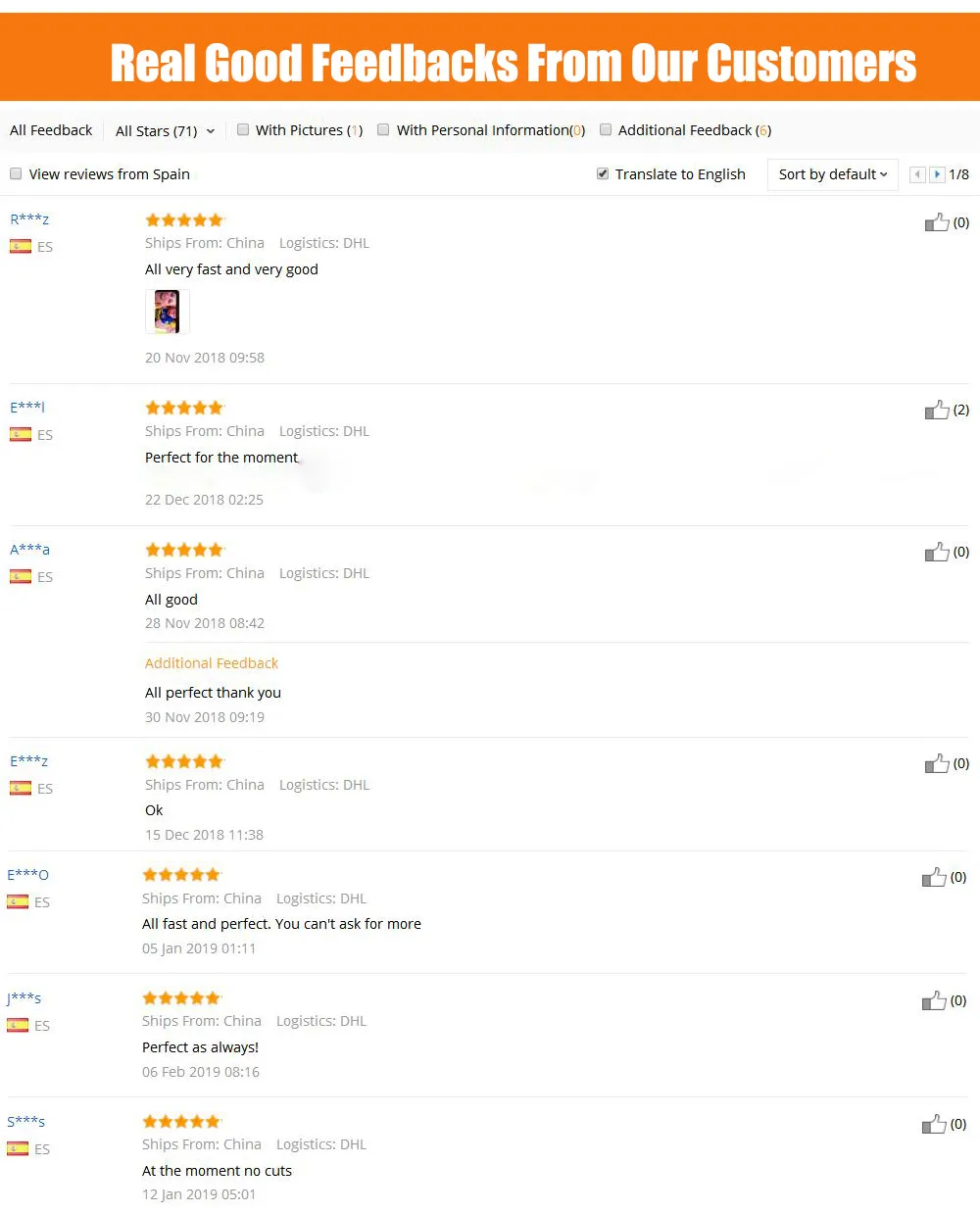The image size is (980, 1213).
Task: Click thumbs-up on E***O's review
Action: [934, 877]
